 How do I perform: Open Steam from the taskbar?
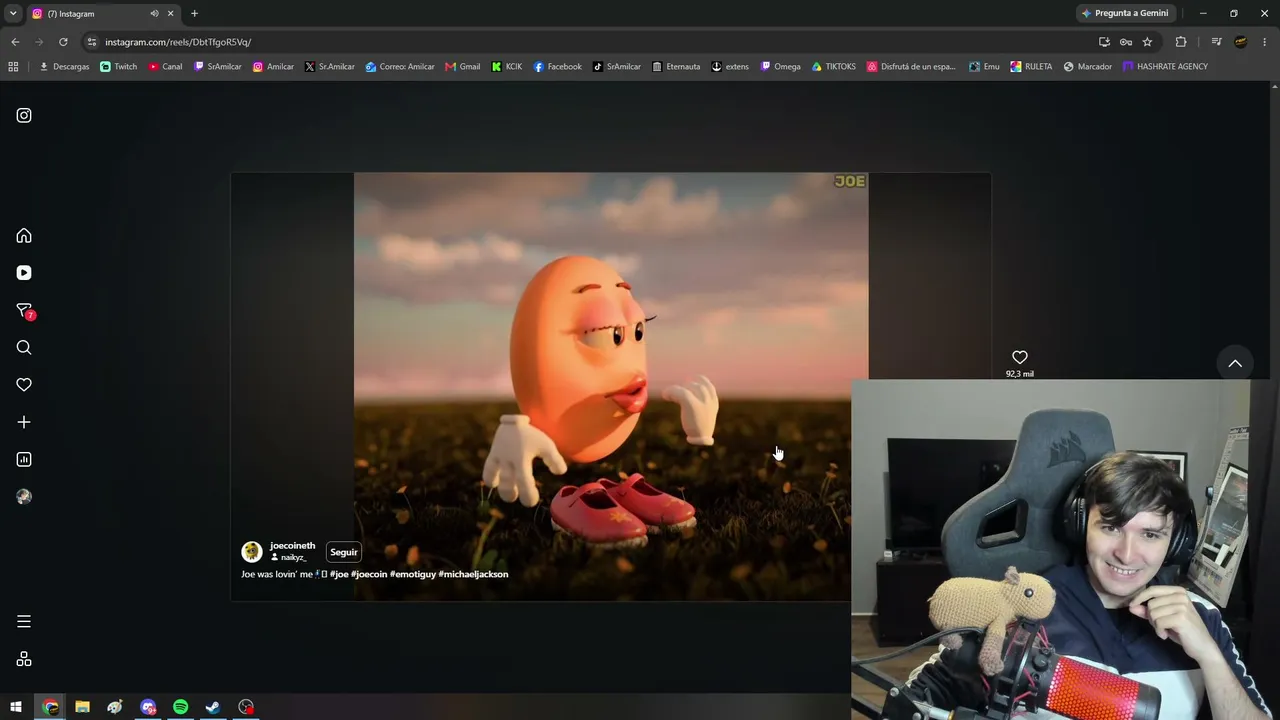click(213, 707)
